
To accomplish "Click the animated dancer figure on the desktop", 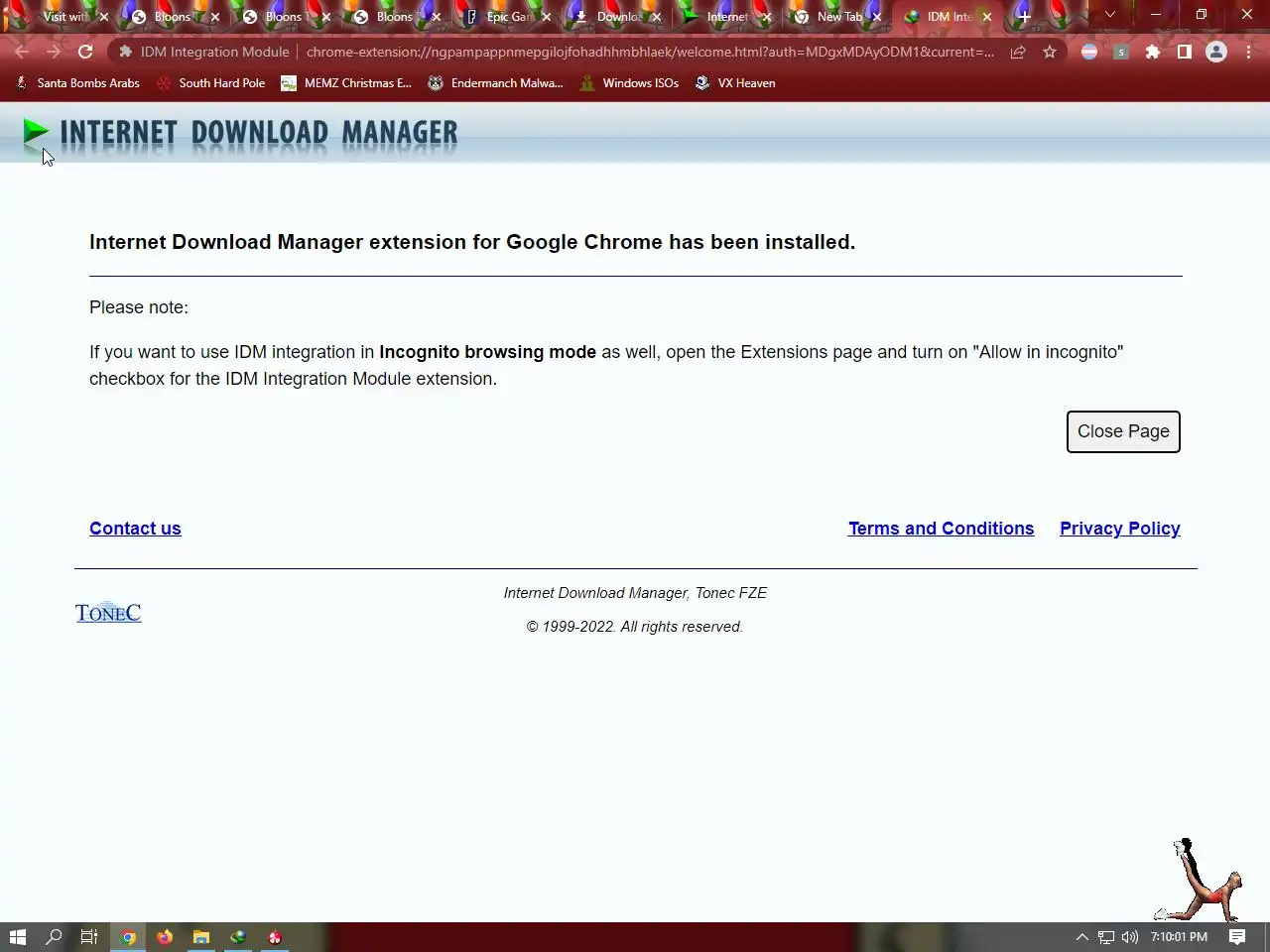I will point(1201,880).
